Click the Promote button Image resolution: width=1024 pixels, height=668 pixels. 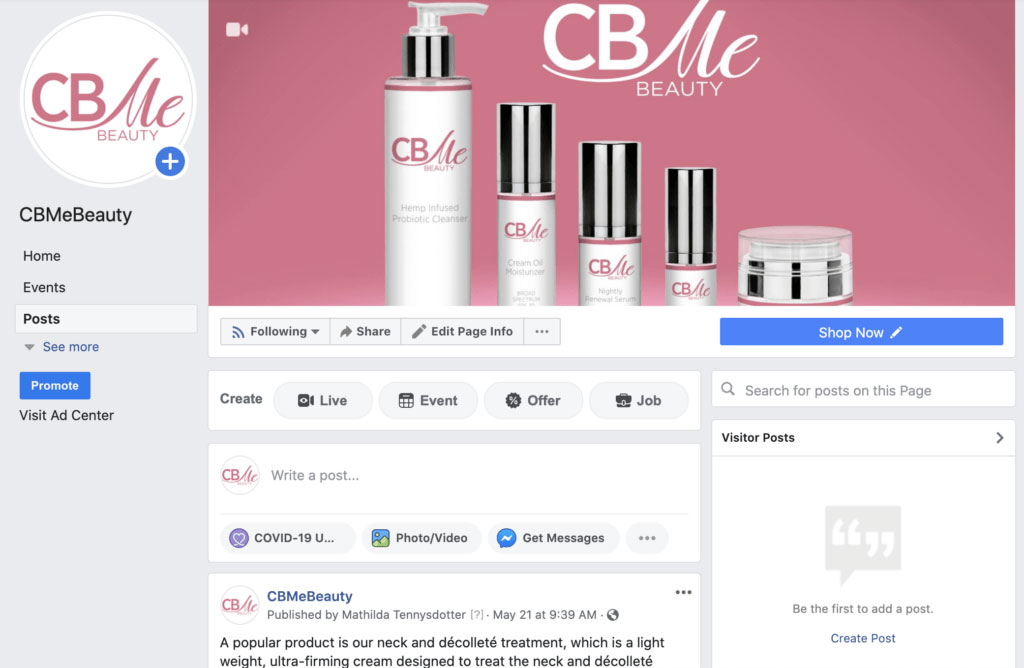click(x=55, y=385)
